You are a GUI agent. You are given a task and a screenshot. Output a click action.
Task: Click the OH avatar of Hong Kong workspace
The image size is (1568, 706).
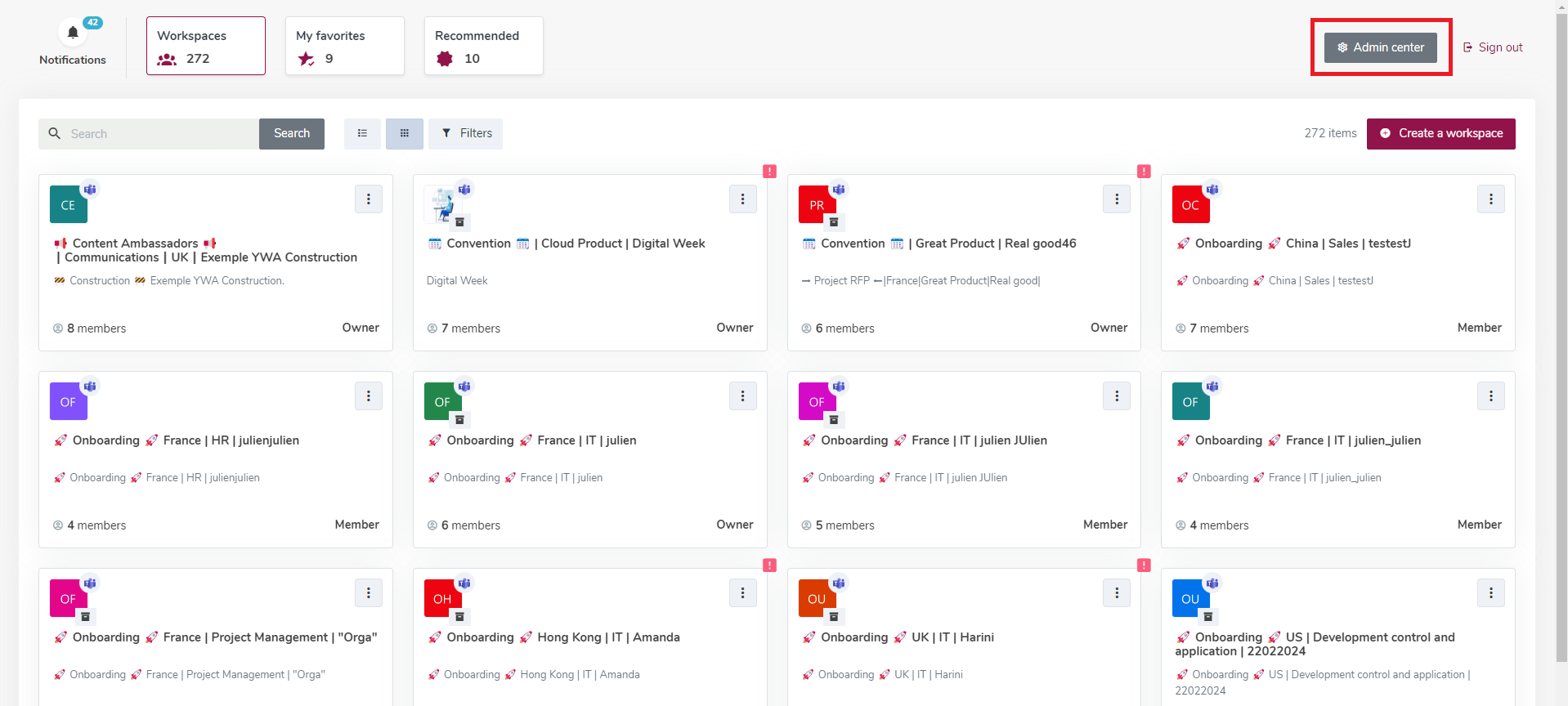coord(443,598)
